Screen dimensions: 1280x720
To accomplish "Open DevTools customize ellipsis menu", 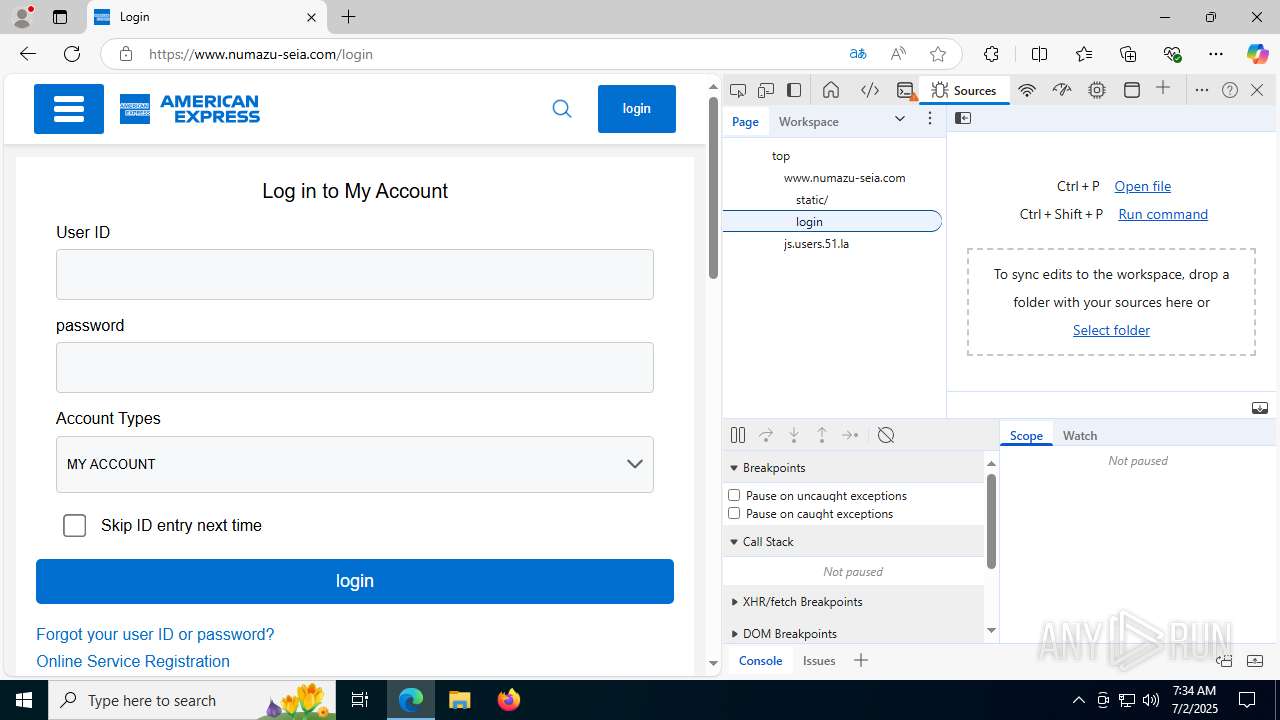I will [x=1202, y=90].
